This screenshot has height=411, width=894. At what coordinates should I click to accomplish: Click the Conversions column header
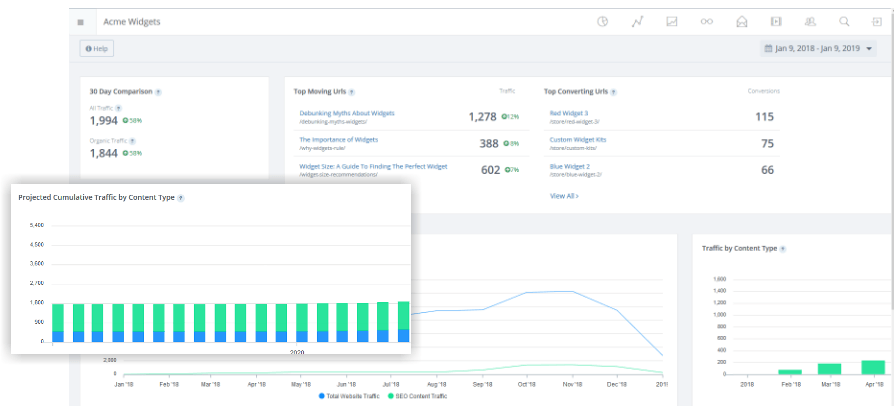[763, 91]
